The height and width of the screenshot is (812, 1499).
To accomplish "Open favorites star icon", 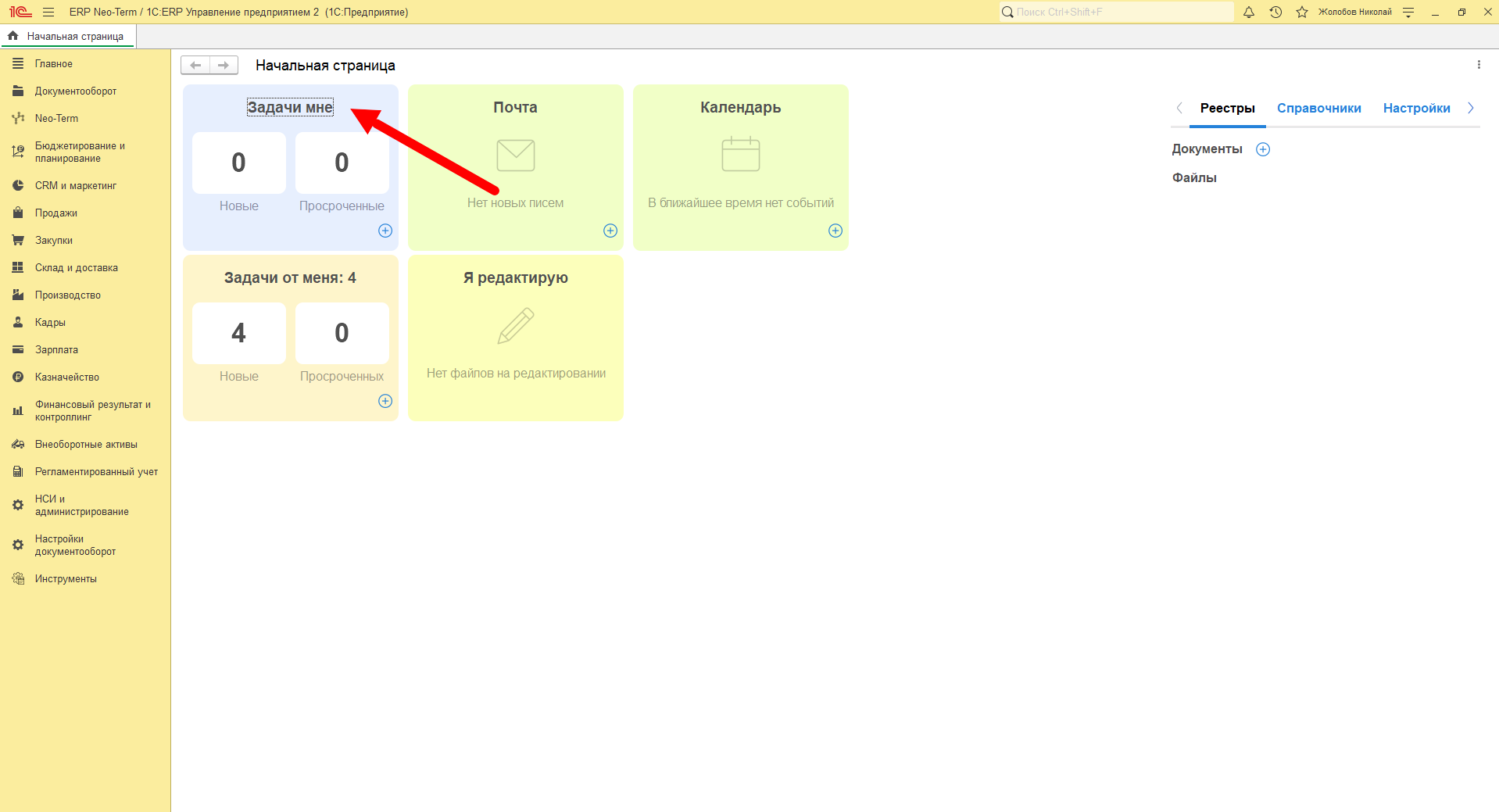I will coord(1302,12).
